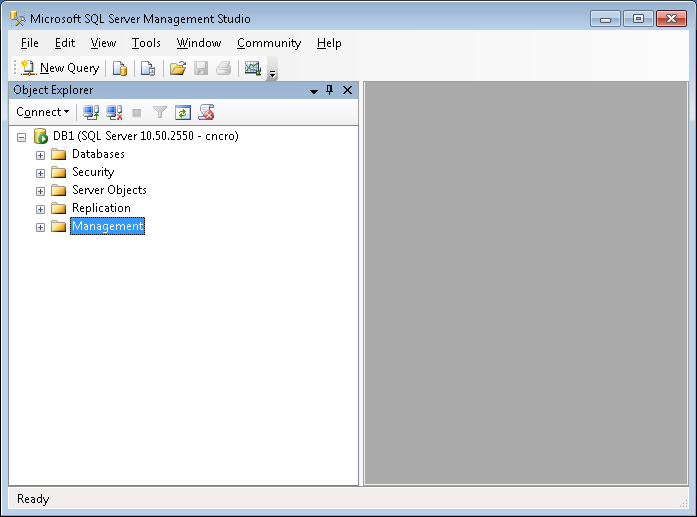
Task: Click the Management Studio title bar icon
Action: 18,19
